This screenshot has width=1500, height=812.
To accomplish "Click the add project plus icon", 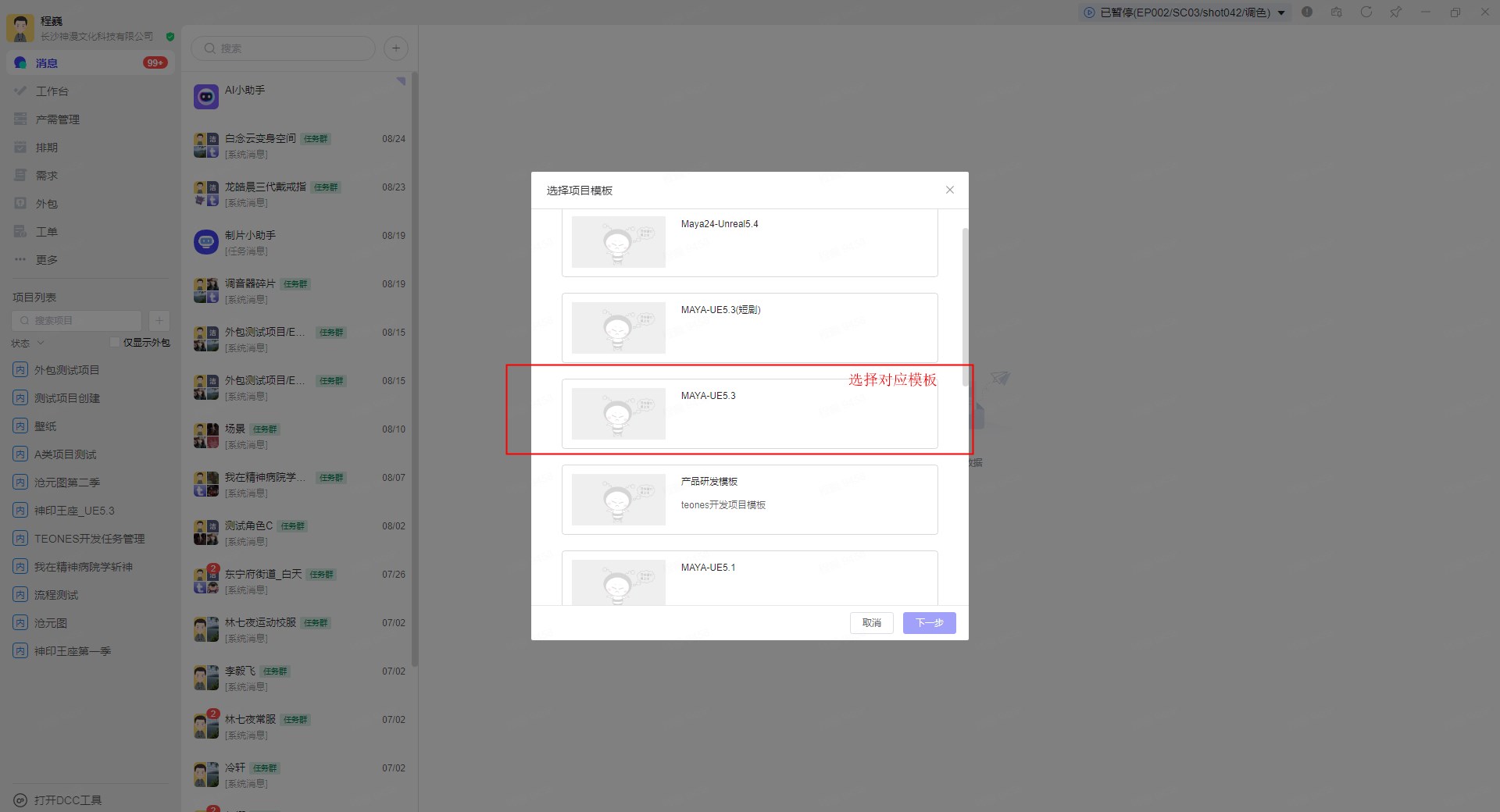I will tap(159, 321).
